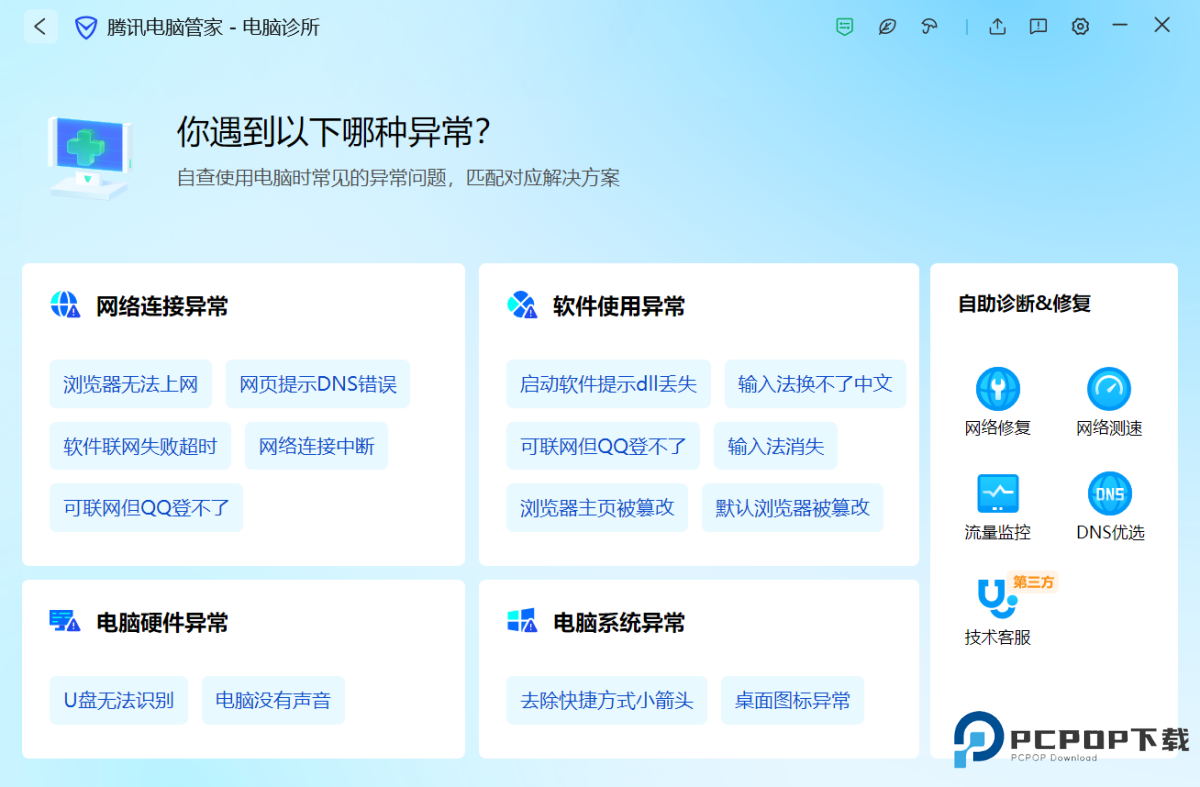Click the leaf icon in title bar
The width and height of the screenshot is (1200, 787).
click(x=887, y=27)
